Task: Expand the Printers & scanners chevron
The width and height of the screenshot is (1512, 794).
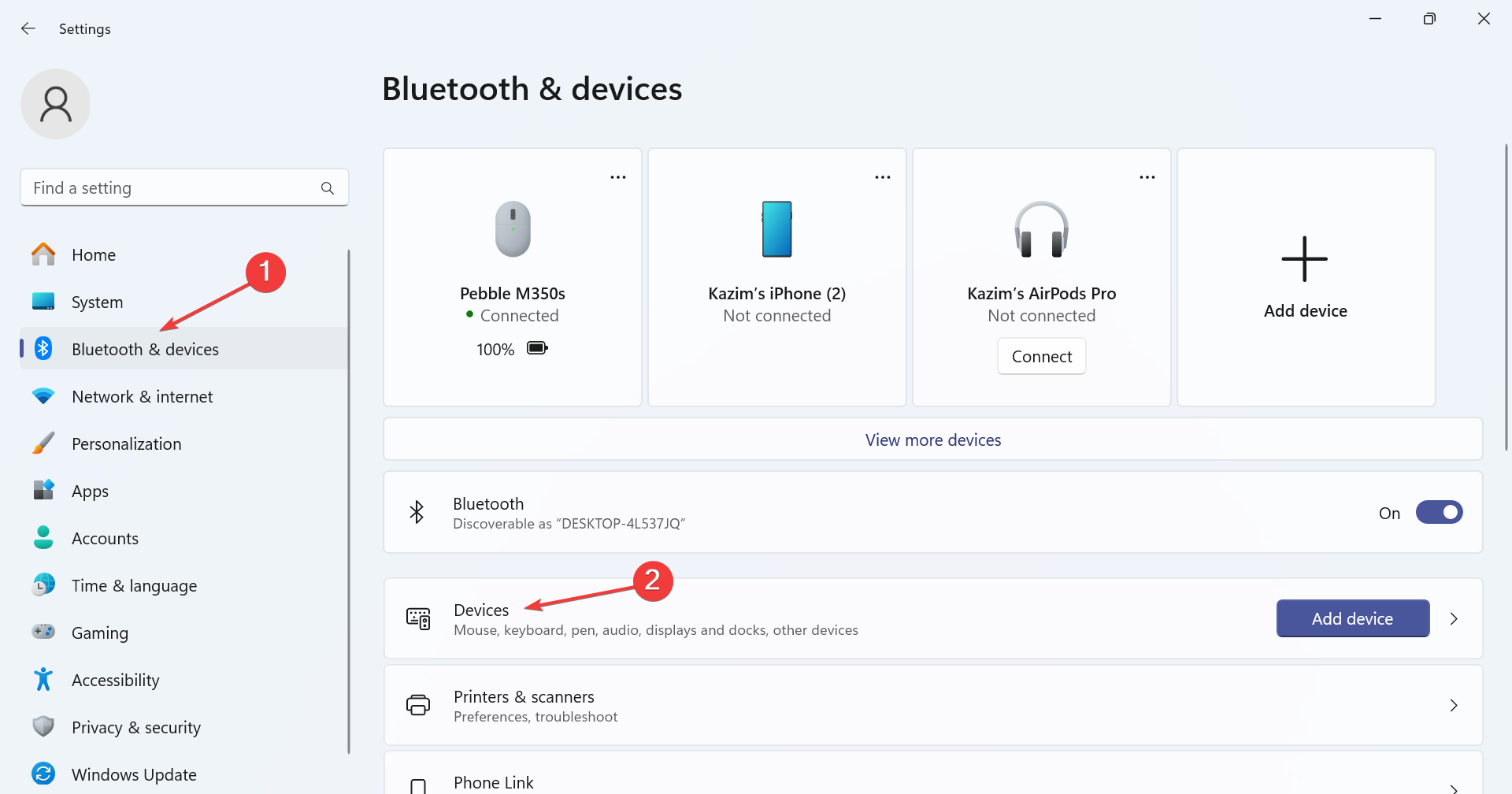Action: [1454, 705]
